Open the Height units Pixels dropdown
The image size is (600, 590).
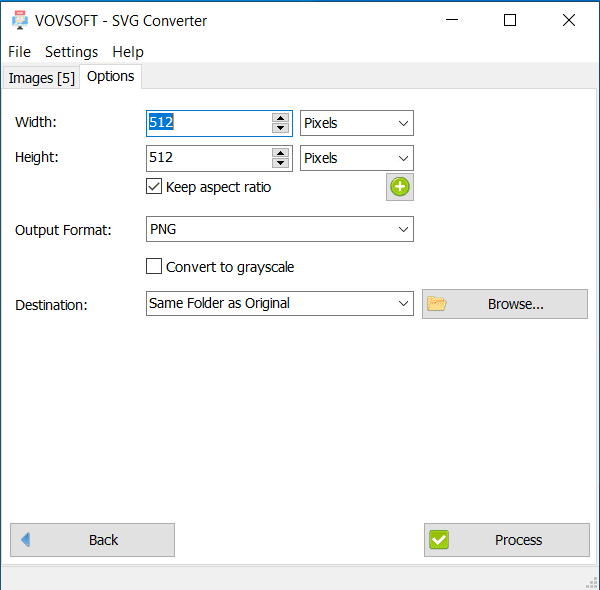[x=357, y=158]
